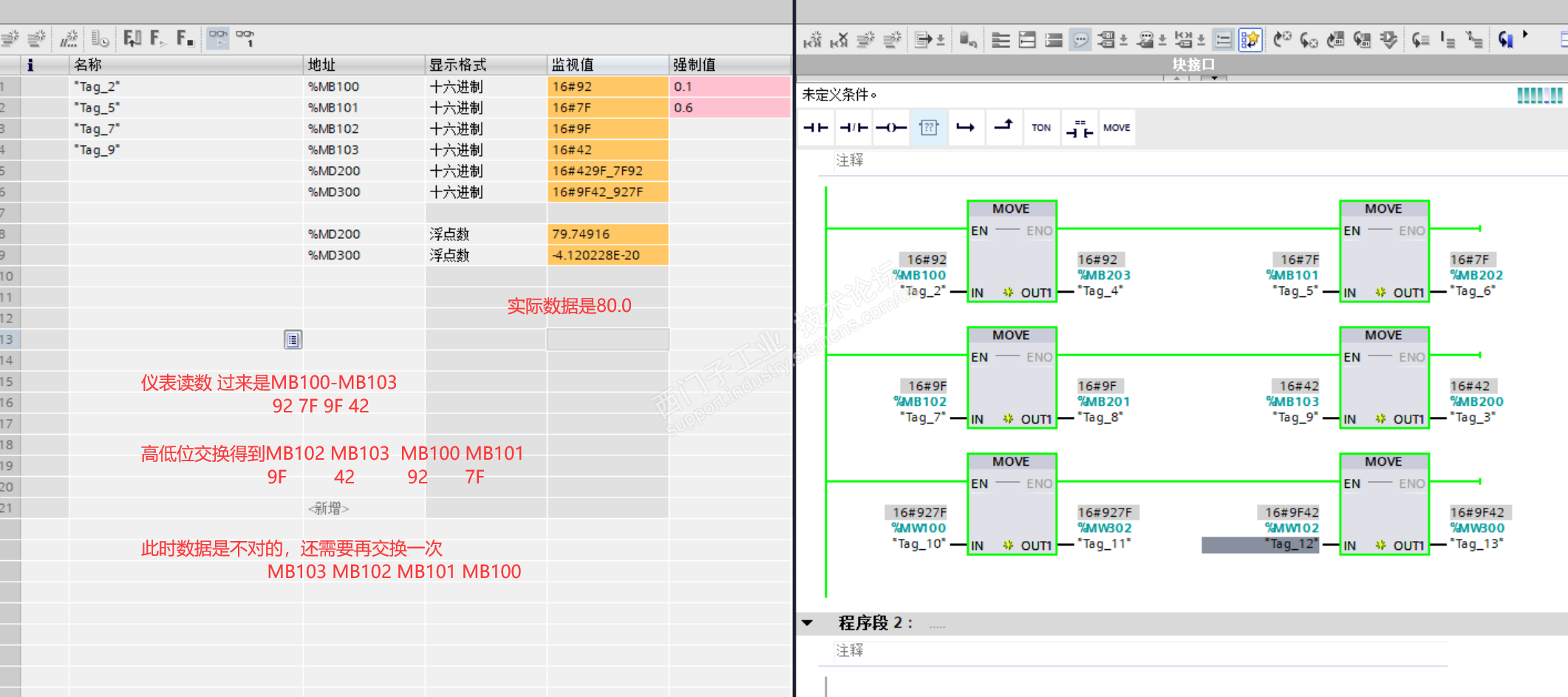Collapse network 程序段 2
Screen dimensions: 1568x697
[x=808, y=623]
